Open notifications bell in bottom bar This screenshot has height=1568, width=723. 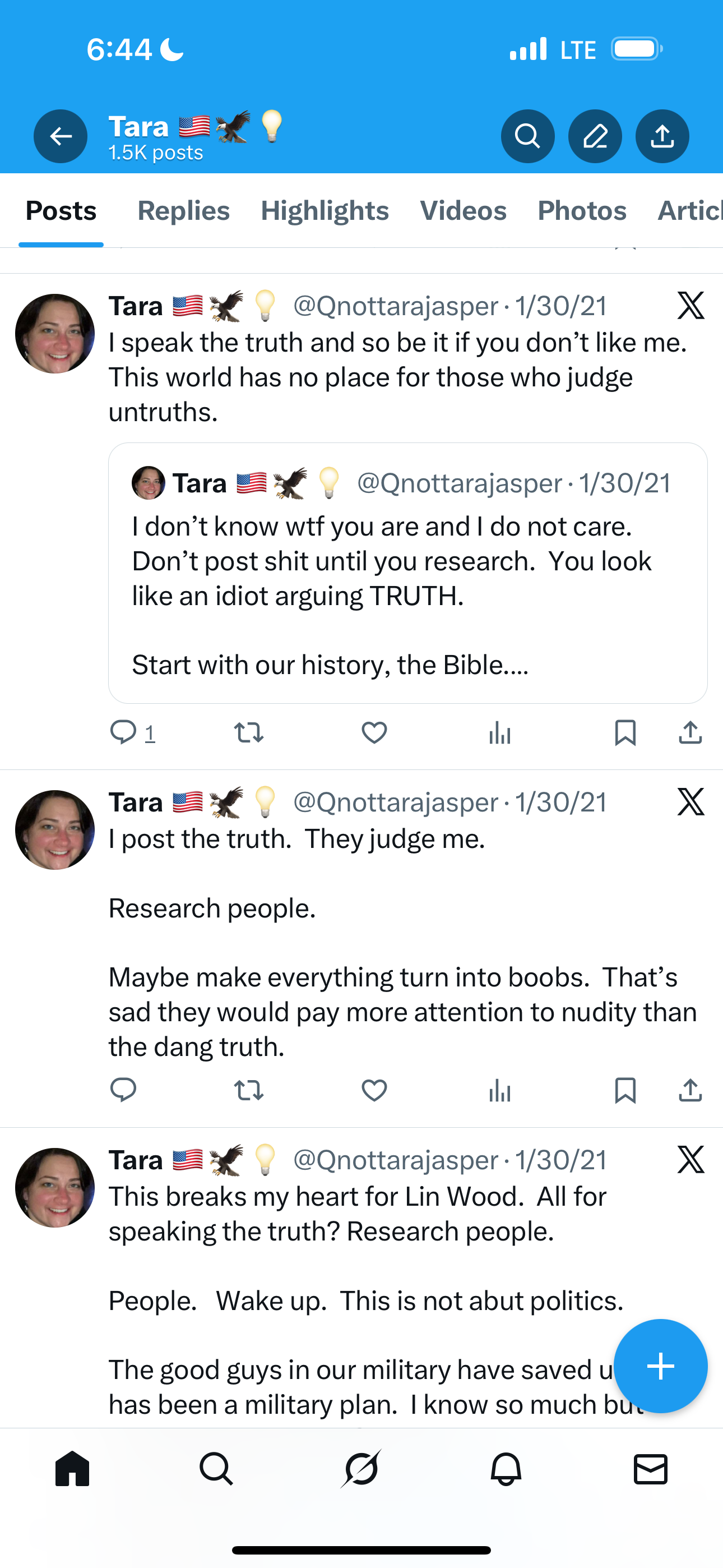[506, 1469]
